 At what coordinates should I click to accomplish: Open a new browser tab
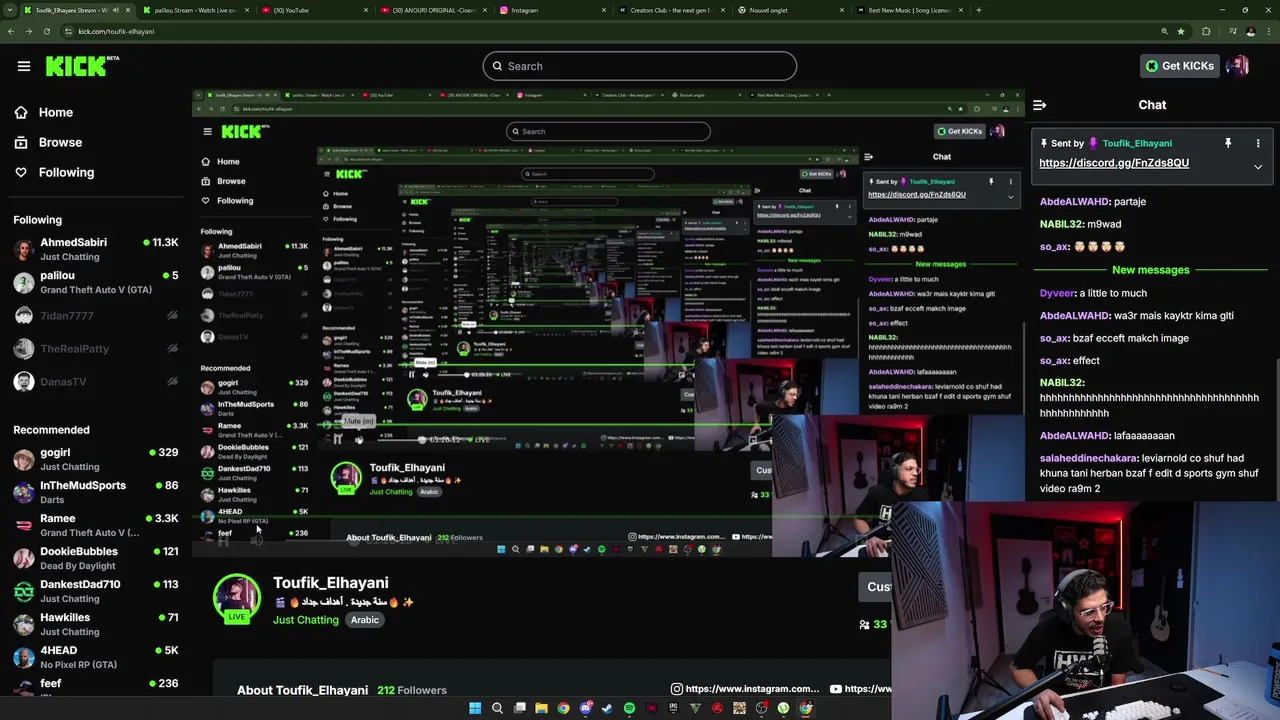(x=978, y=10)
